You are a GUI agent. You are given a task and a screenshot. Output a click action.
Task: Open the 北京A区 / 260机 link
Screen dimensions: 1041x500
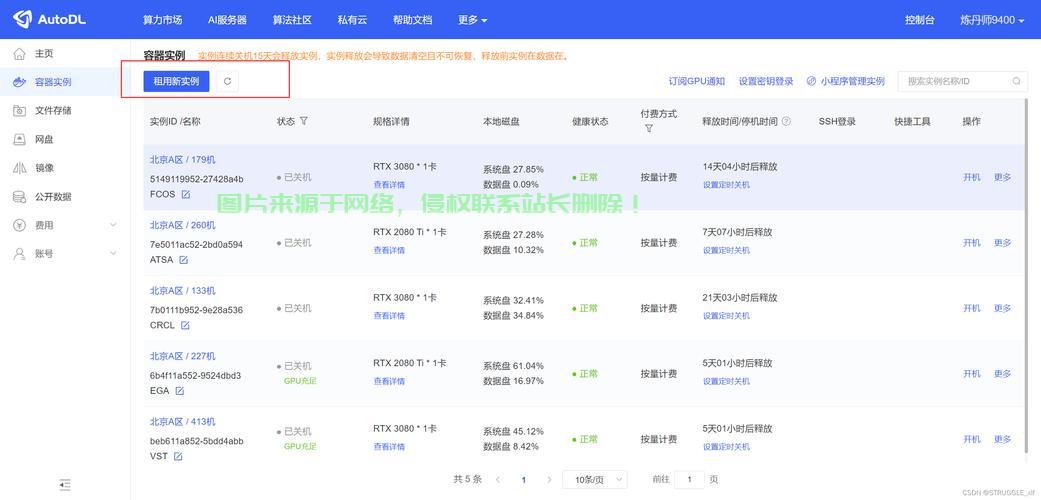(183, 225)
